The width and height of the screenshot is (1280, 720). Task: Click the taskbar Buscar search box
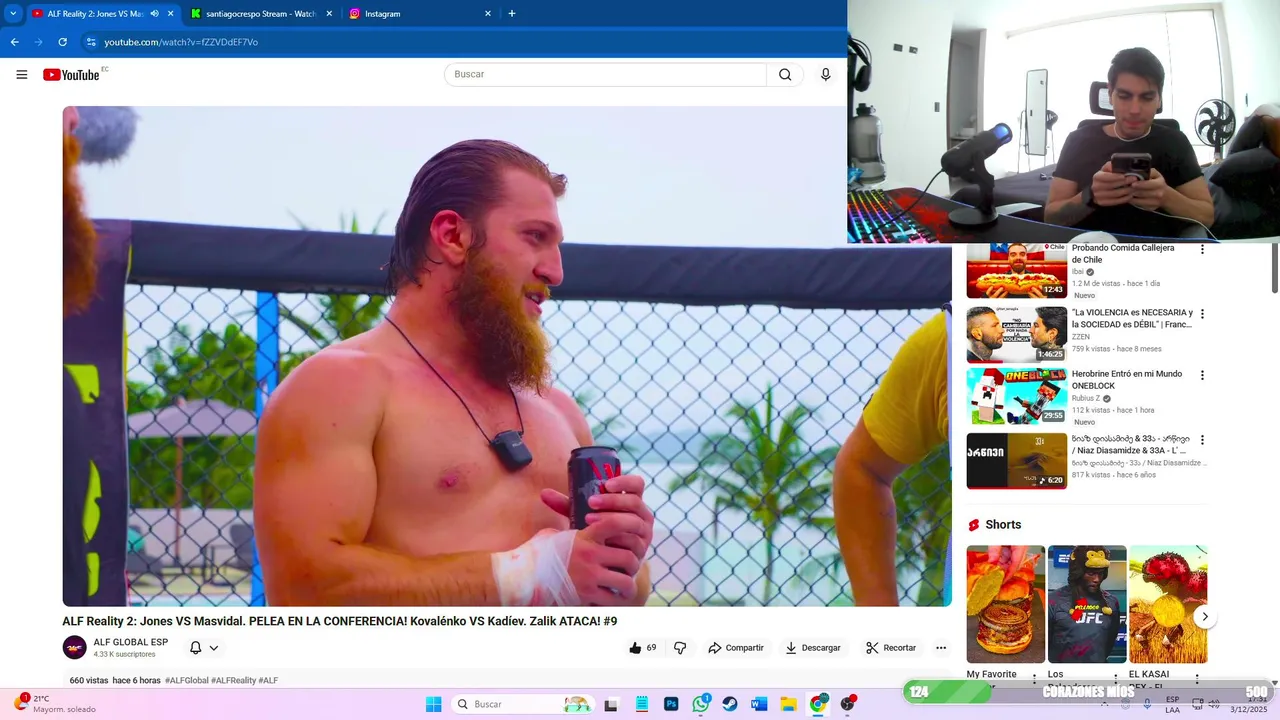522,704
